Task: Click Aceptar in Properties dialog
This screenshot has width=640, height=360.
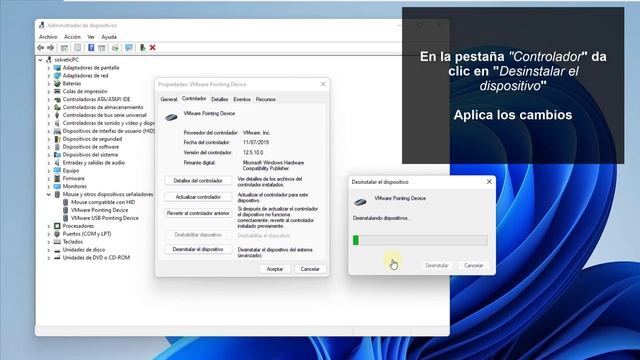Action: (x=275, y=269)
